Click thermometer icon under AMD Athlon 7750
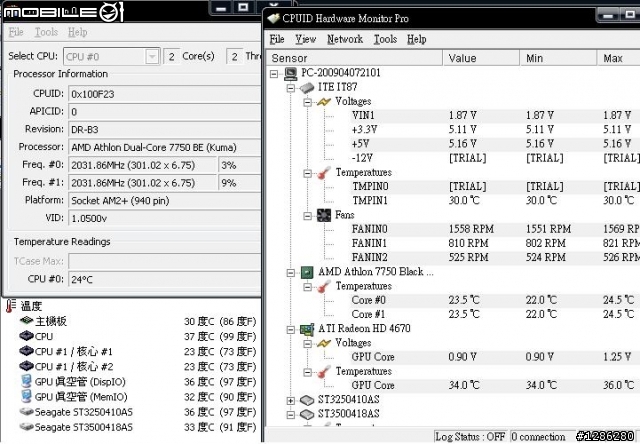This screenshot has width=640, height=444. [x=324, y=286]
